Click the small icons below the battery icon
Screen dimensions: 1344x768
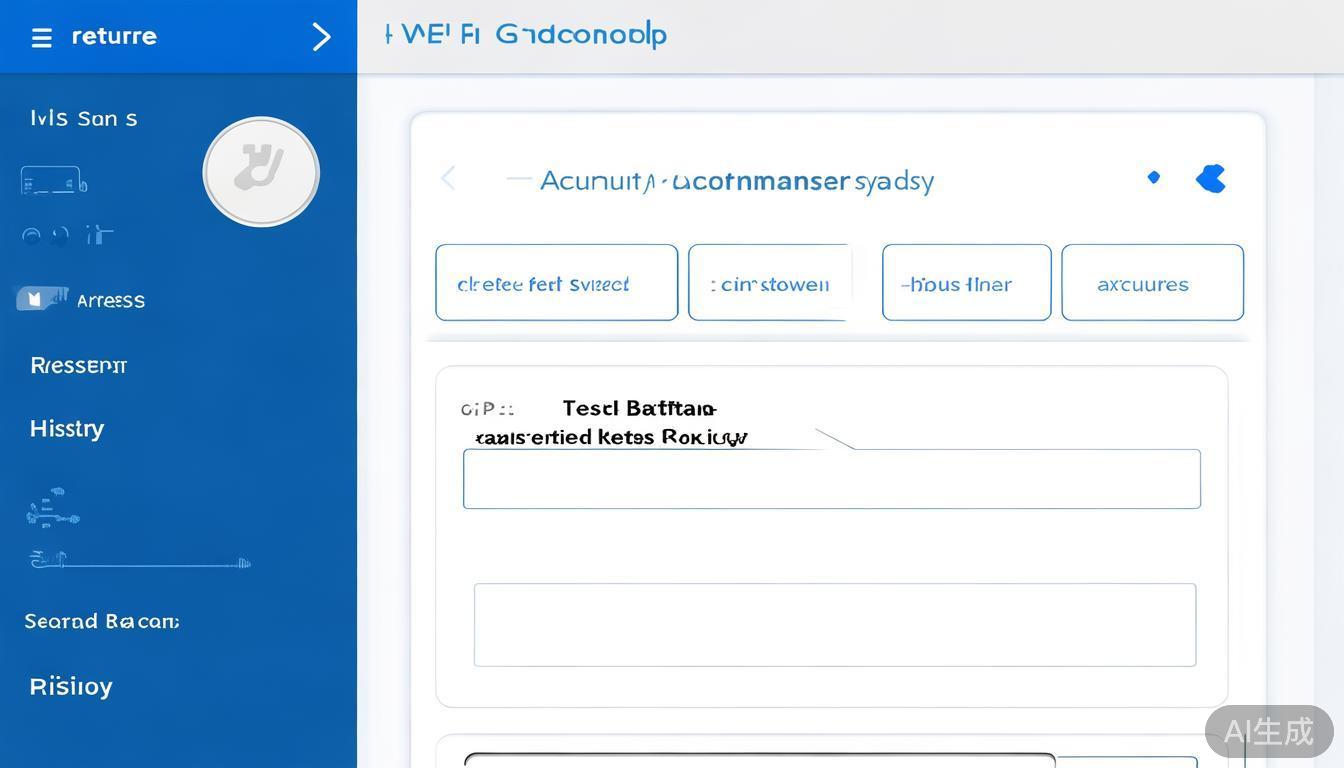[67, 236]
